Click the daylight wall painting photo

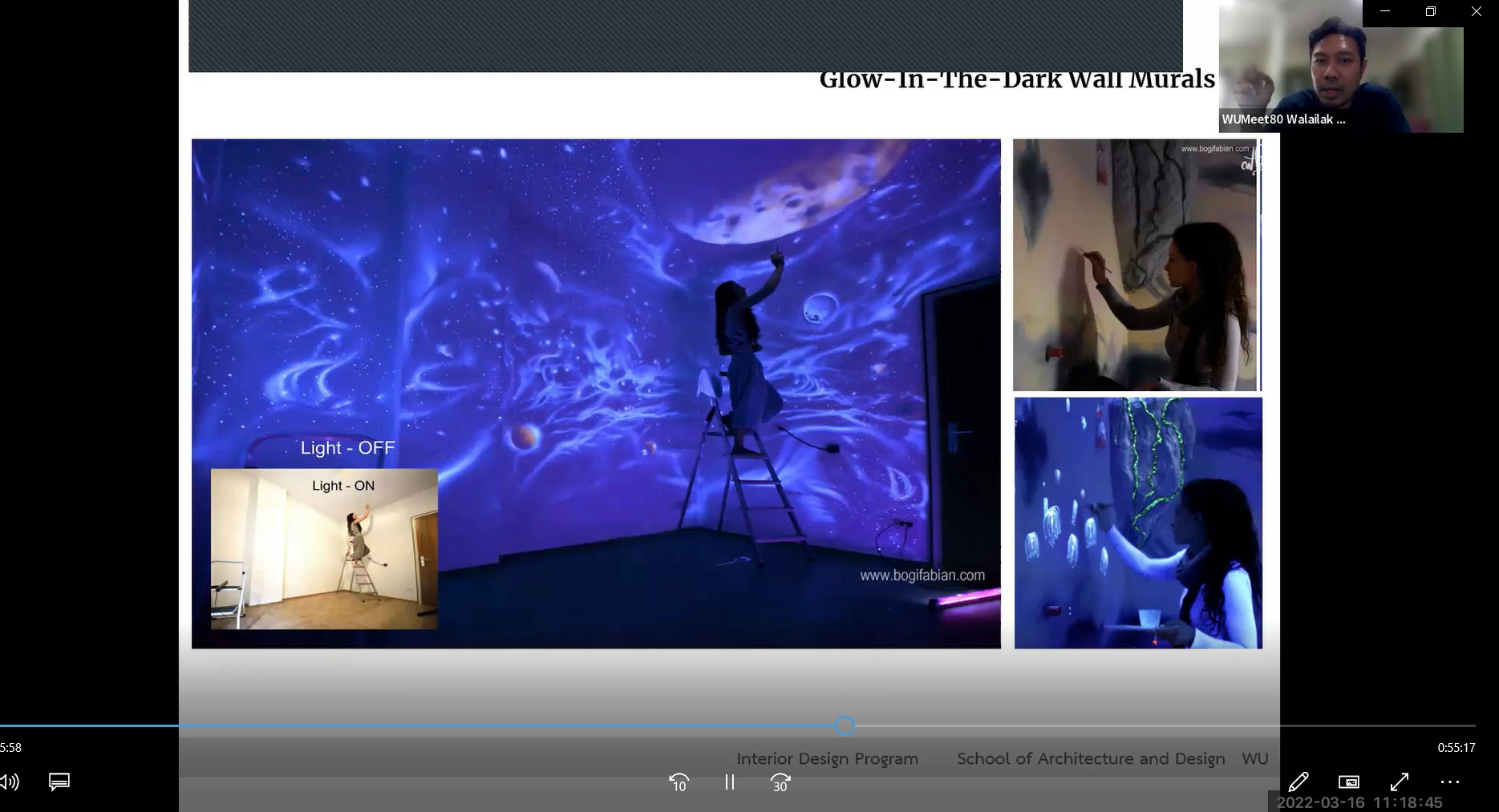[1135, 265]
